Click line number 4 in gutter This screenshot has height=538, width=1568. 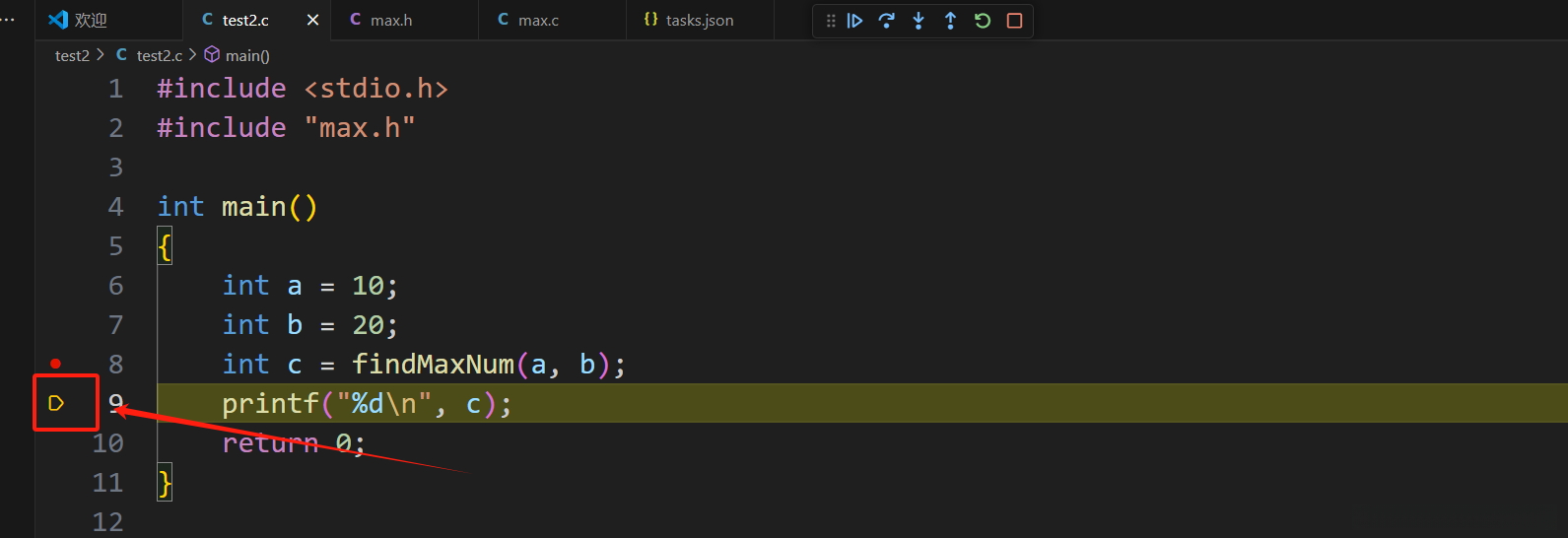[116, 207]
